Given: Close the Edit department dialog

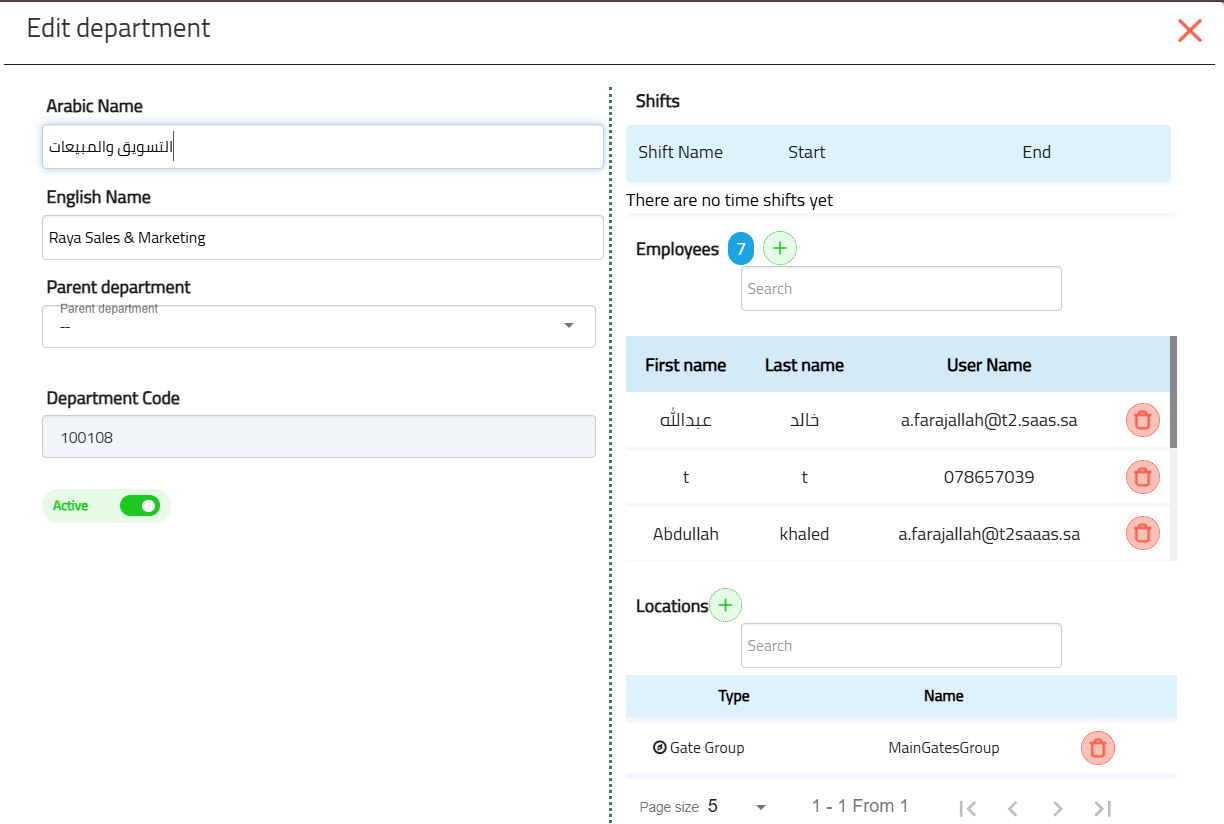Looking at the screenshot, I should (x=1189, y=30).
